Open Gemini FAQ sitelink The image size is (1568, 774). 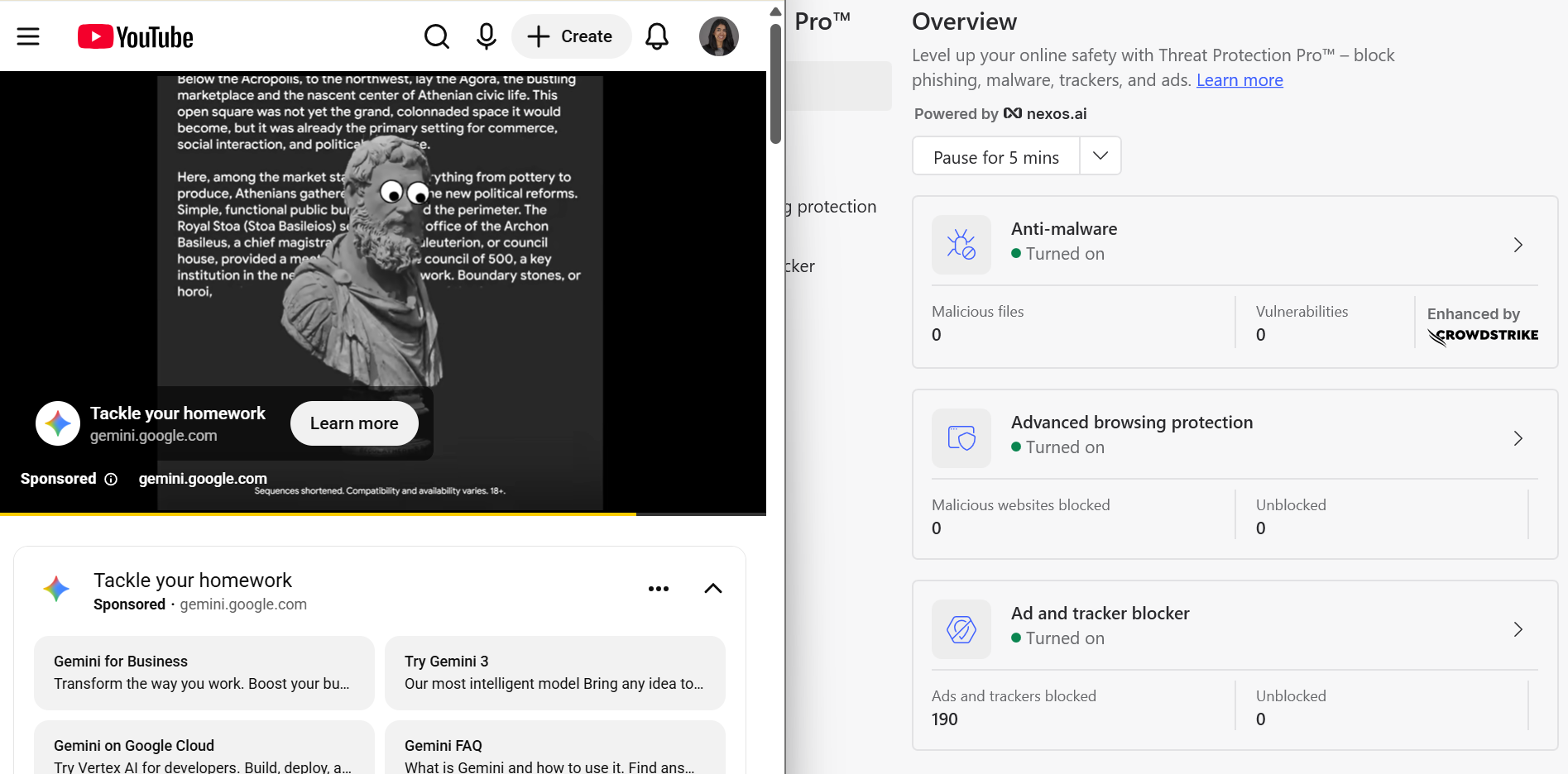click(x=555, y=748)
